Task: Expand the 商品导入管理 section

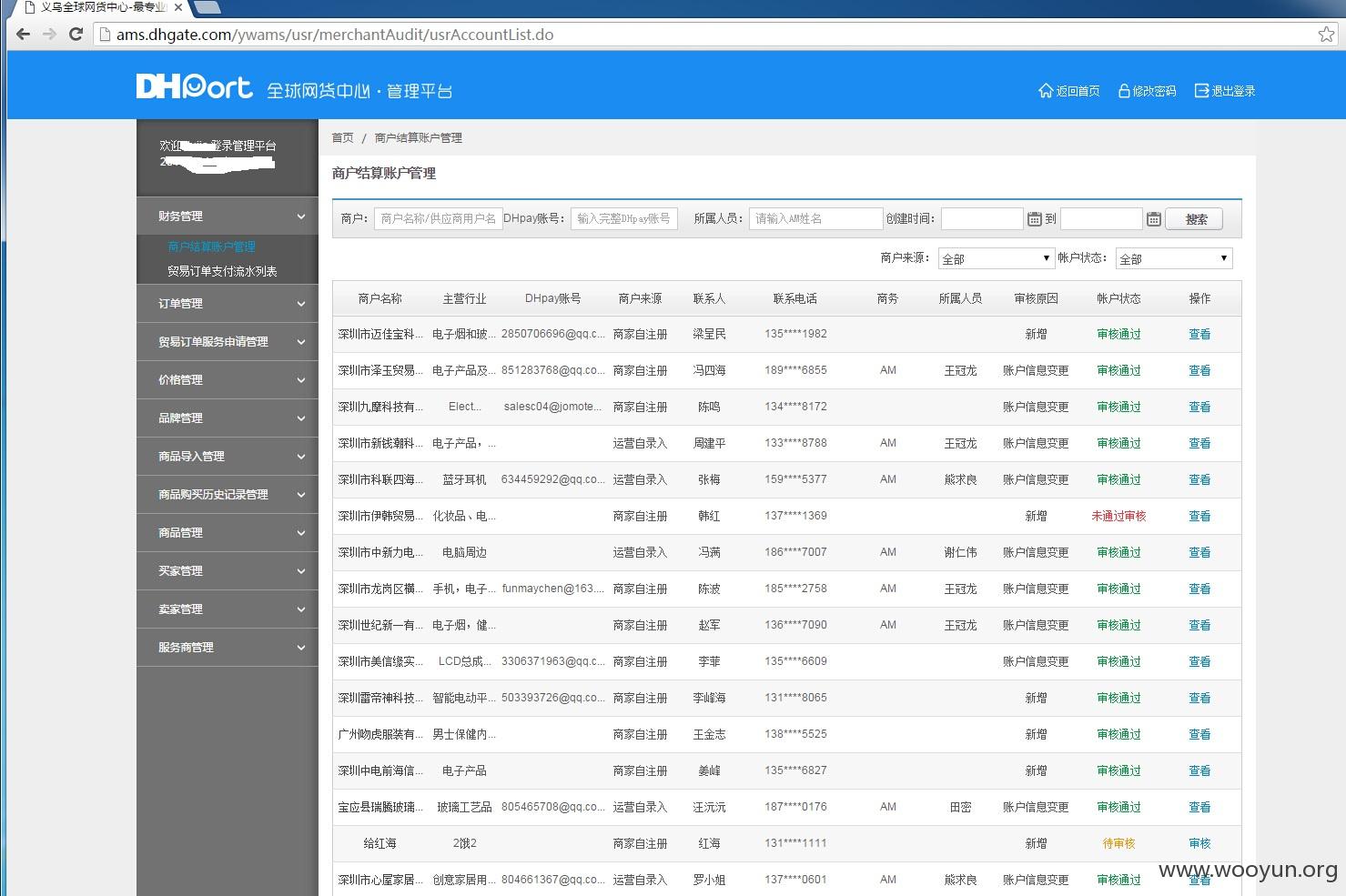Action: [228, 457]
